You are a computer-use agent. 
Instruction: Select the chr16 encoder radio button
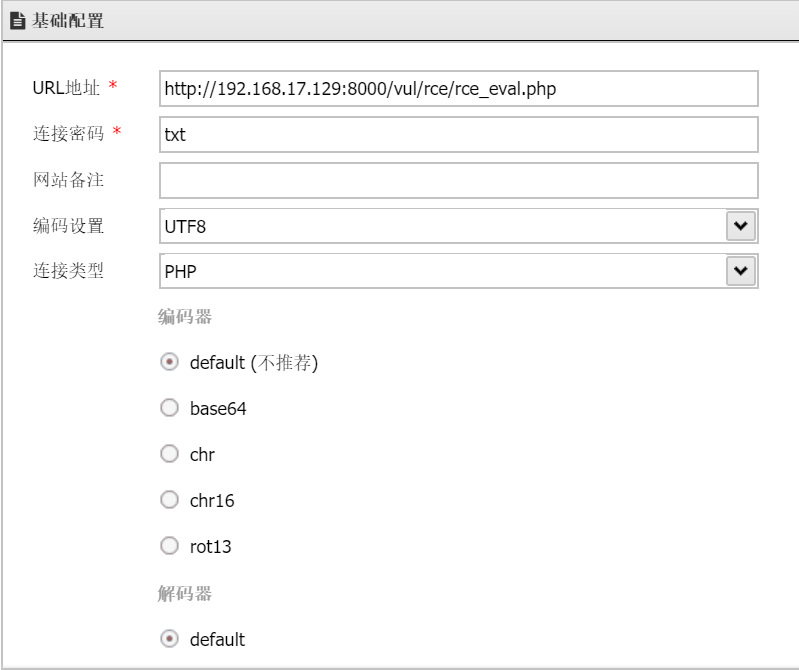[170, 501]
